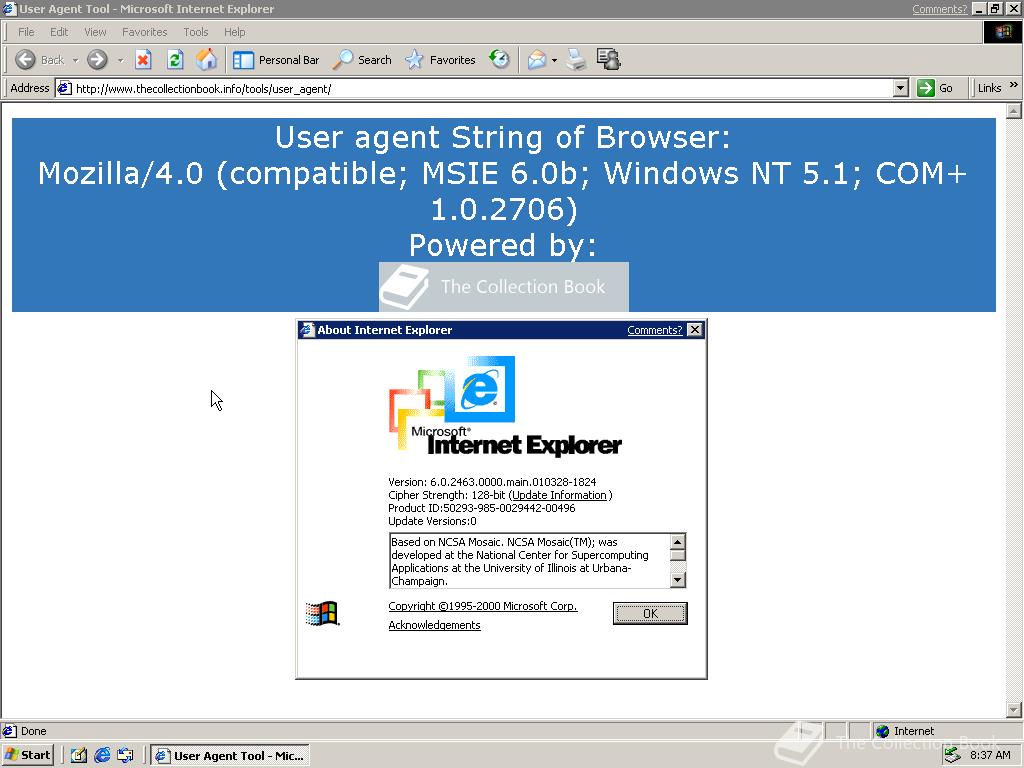Click the Start button
The image size is (1024, 768).
pyautogui.click(x=27, y=755)
